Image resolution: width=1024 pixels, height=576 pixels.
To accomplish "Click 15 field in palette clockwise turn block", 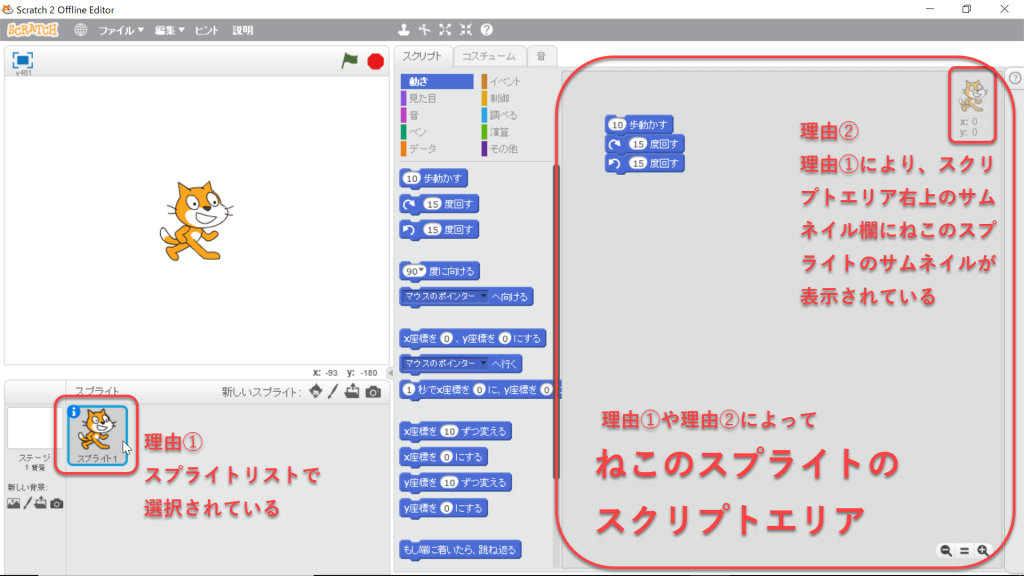I will (x=432, y=204).
